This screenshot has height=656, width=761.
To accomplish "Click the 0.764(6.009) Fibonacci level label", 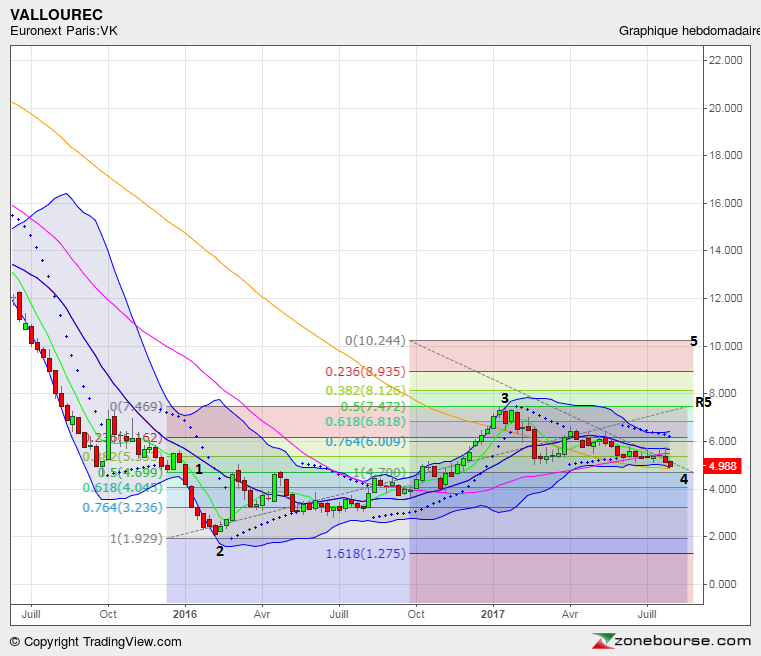I will pyautogui.click(x=365, y=442).
